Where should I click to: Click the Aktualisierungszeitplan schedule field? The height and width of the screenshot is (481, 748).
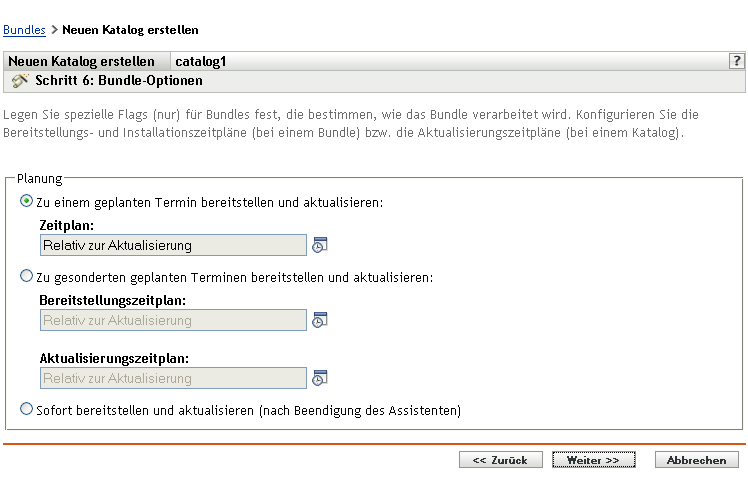173,379
